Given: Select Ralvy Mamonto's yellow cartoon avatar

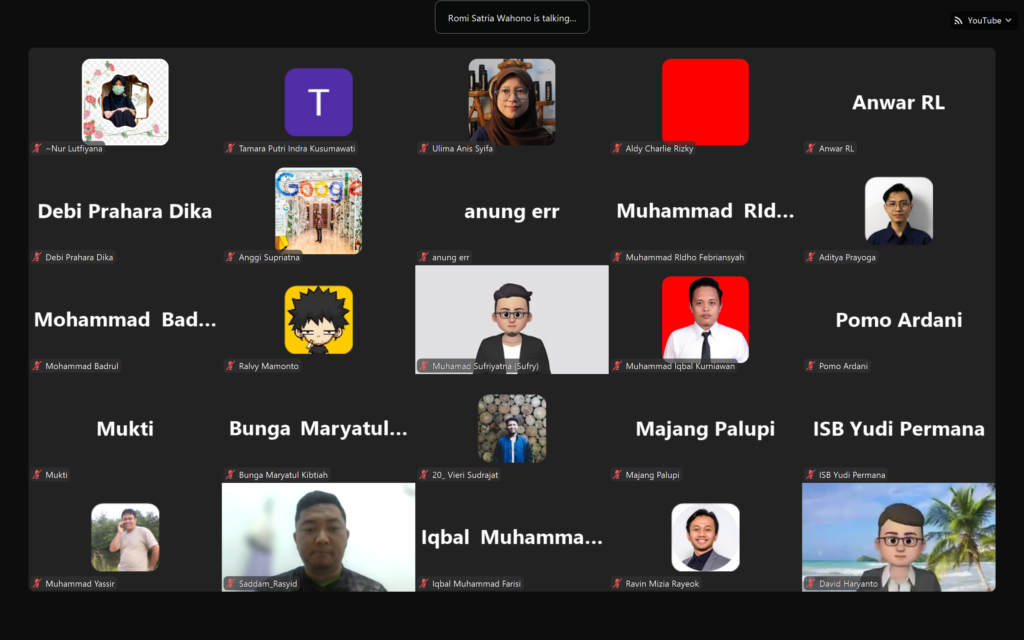Looking at the screenshot, I should click(318, 320).
